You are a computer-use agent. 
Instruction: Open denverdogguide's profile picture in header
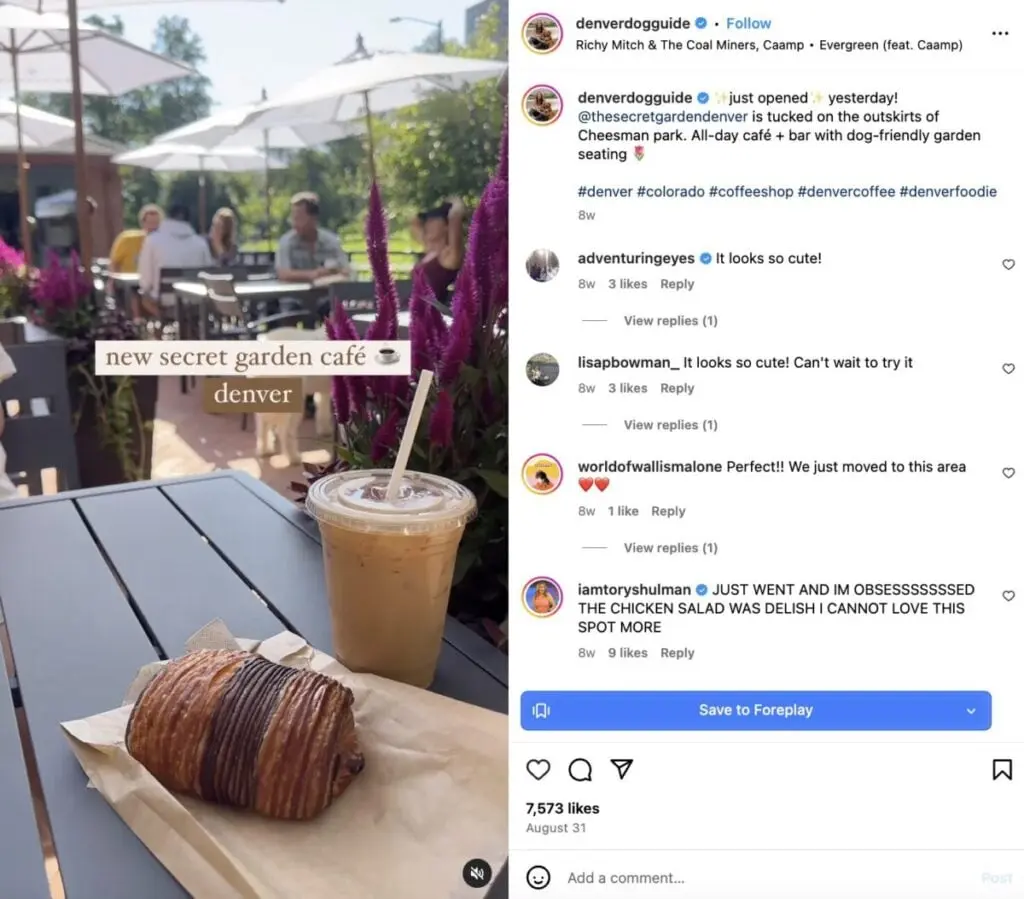tap(542, 33)
